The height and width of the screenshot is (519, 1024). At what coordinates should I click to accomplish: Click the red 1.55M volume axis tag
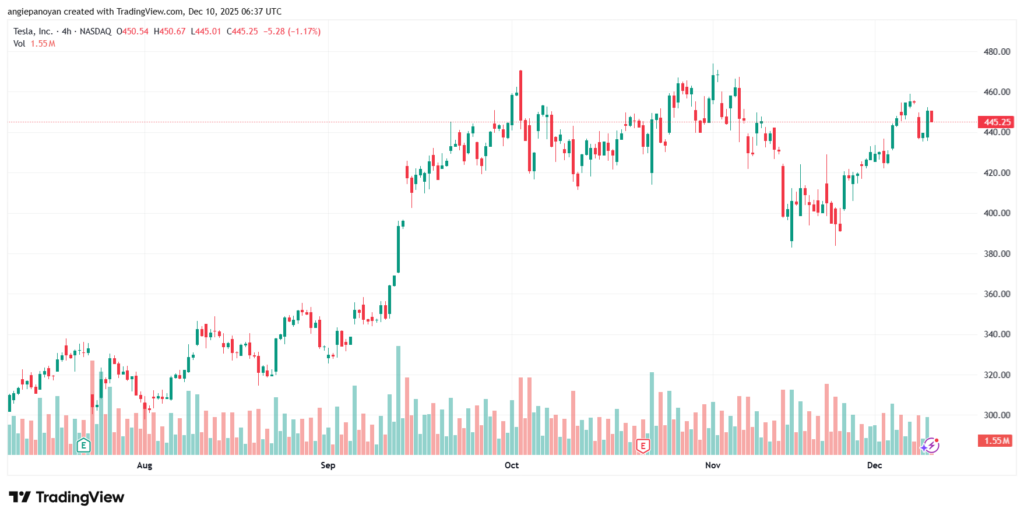click(x=998, y=440)
